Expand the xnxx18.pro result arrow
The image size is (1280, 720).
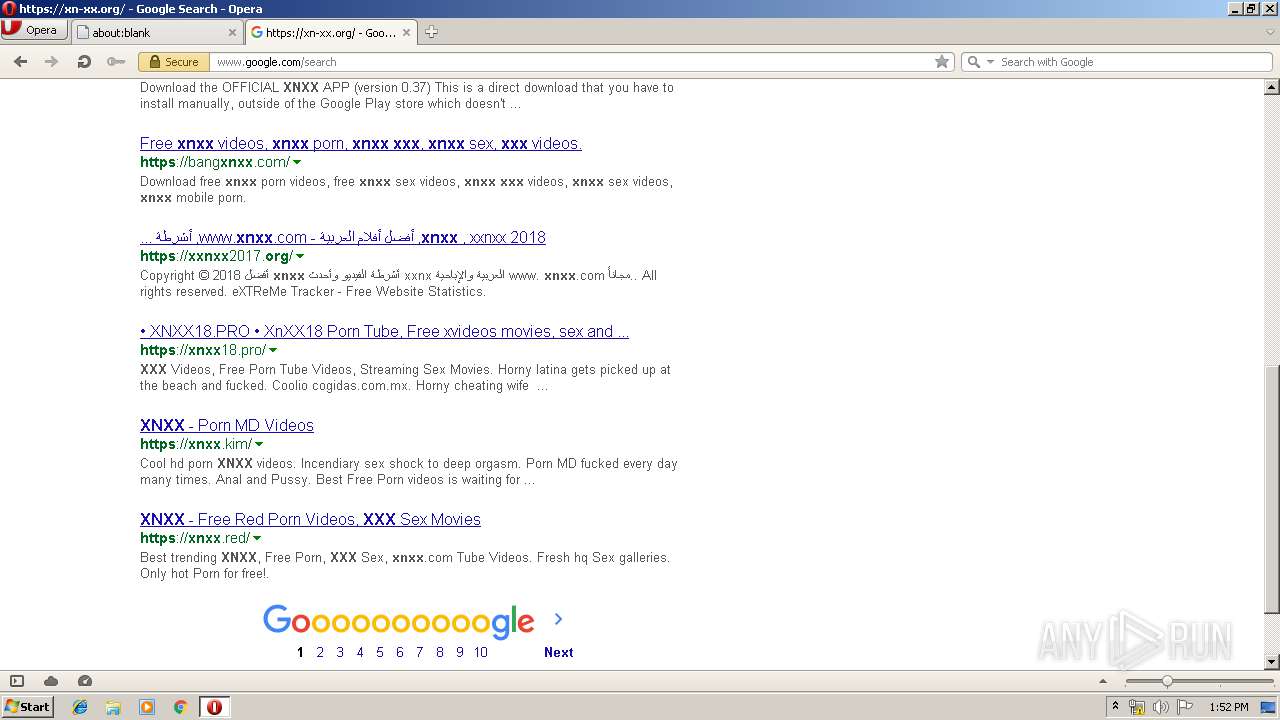(273, 350)
